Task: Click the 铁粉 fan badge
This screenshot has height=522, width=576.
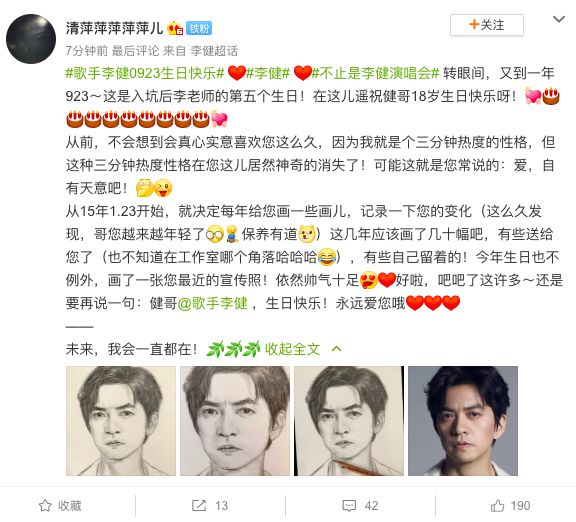Action: click(199, 28)
